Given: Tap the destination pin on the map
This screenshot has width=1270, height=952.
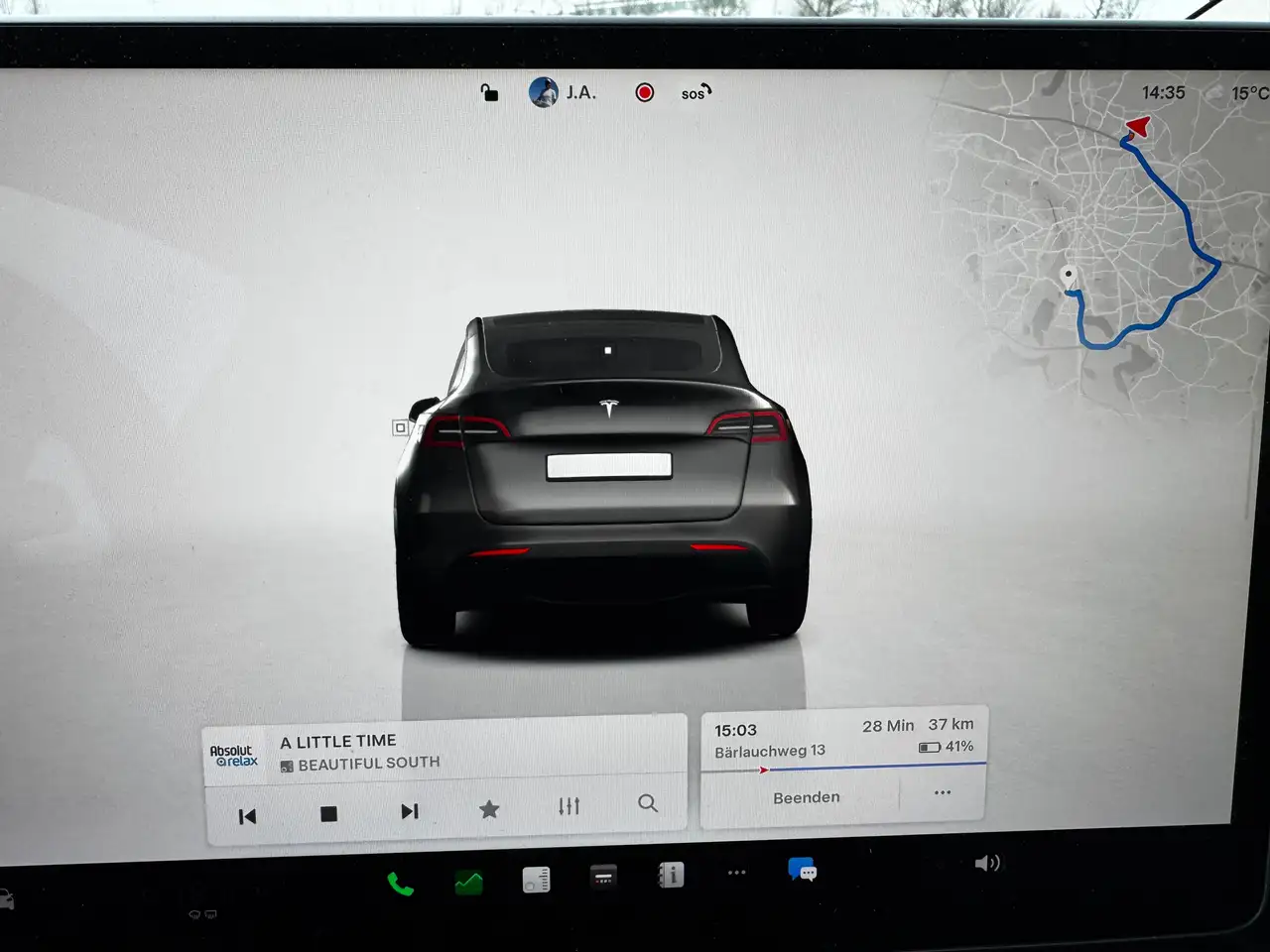Looking at the screenshot, I should pos(1069,277).
